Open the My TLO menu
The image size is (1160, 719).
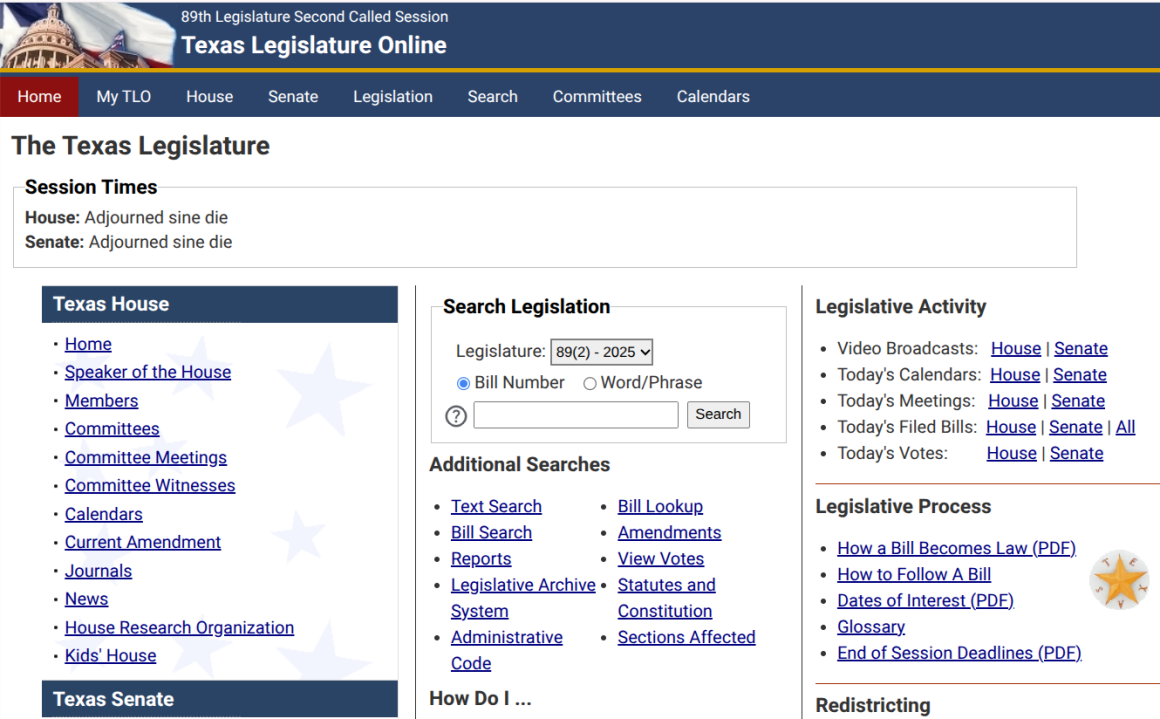pos(124,97)
